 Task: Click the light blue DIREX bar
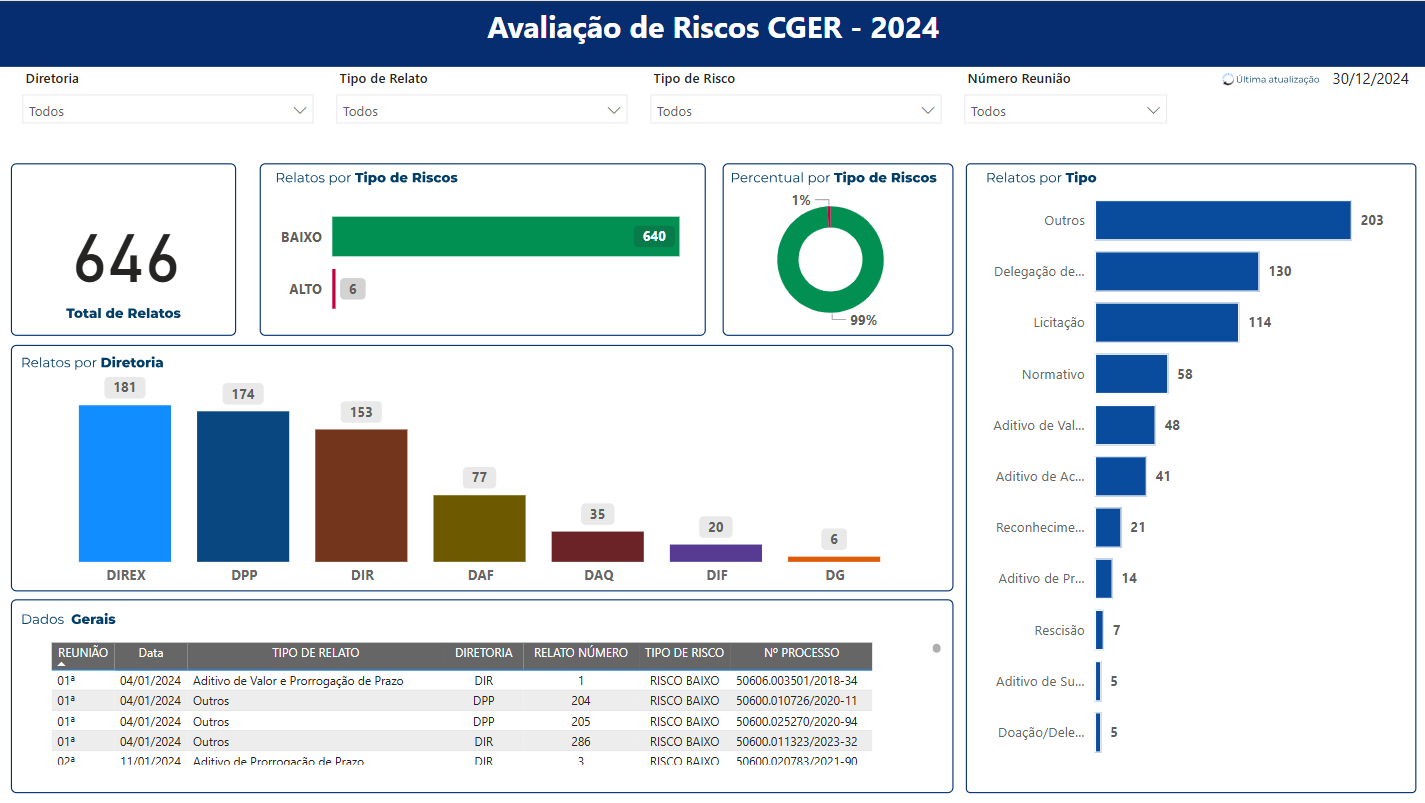click(x=125, y=483)
